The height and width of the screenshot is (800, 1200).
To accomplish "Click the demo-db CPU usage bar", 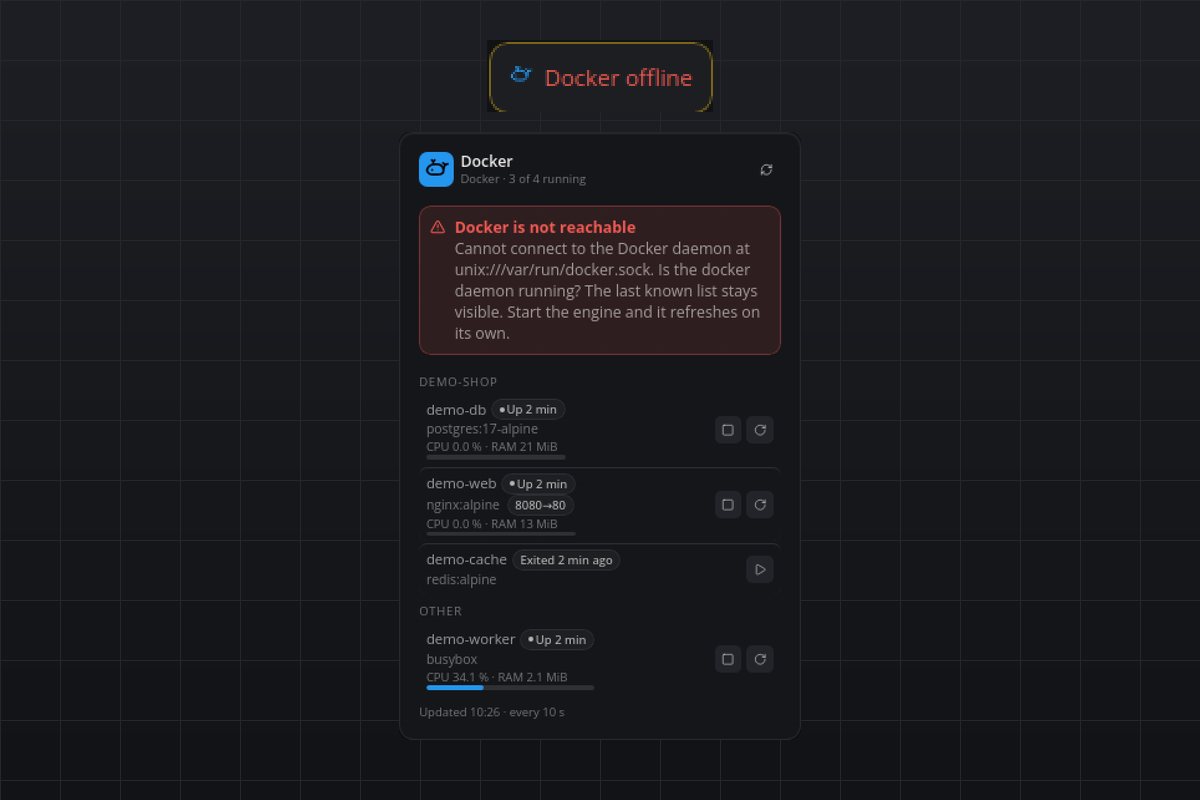I will 496,457.
